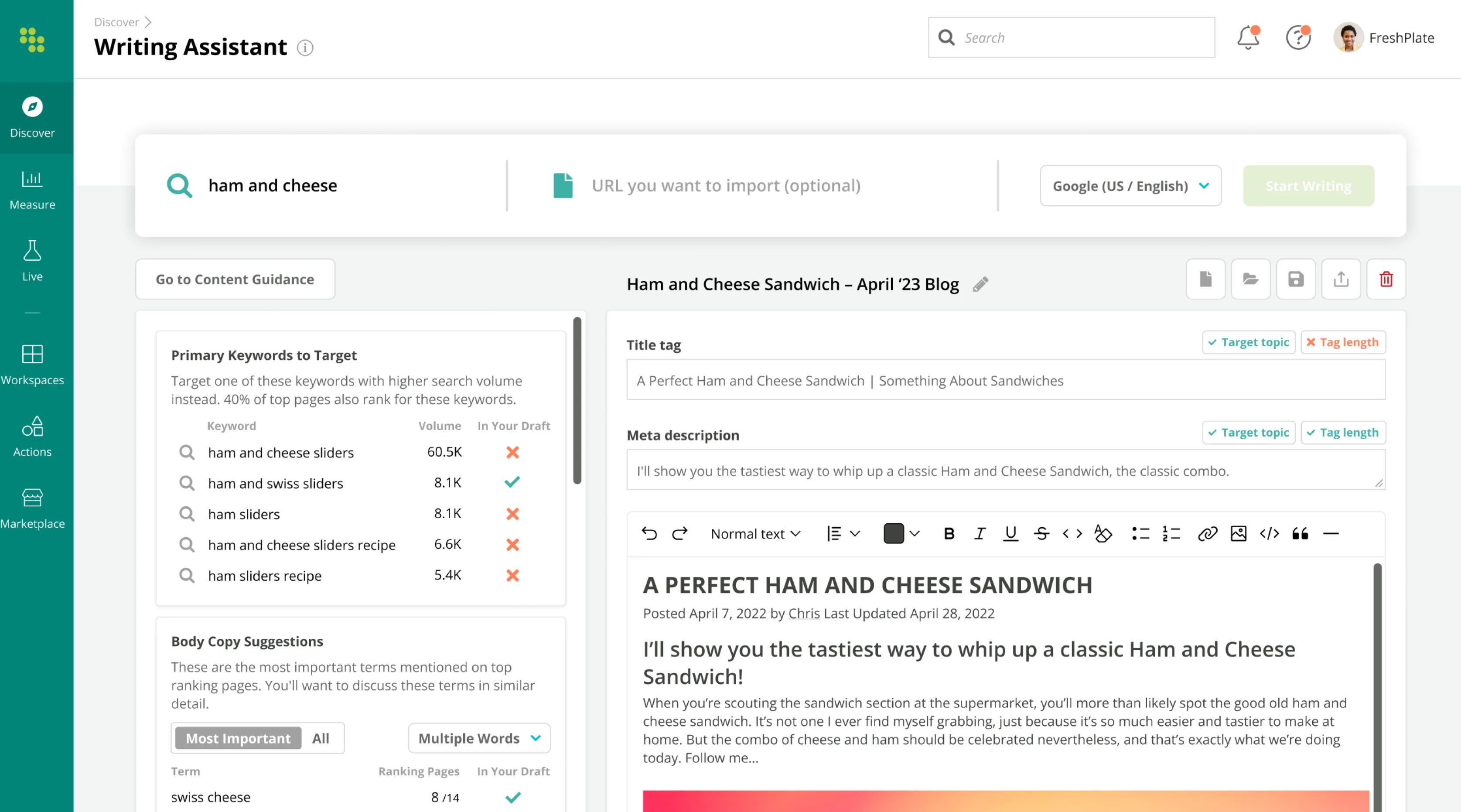Open the notifications bell

tap(1248, 38)
